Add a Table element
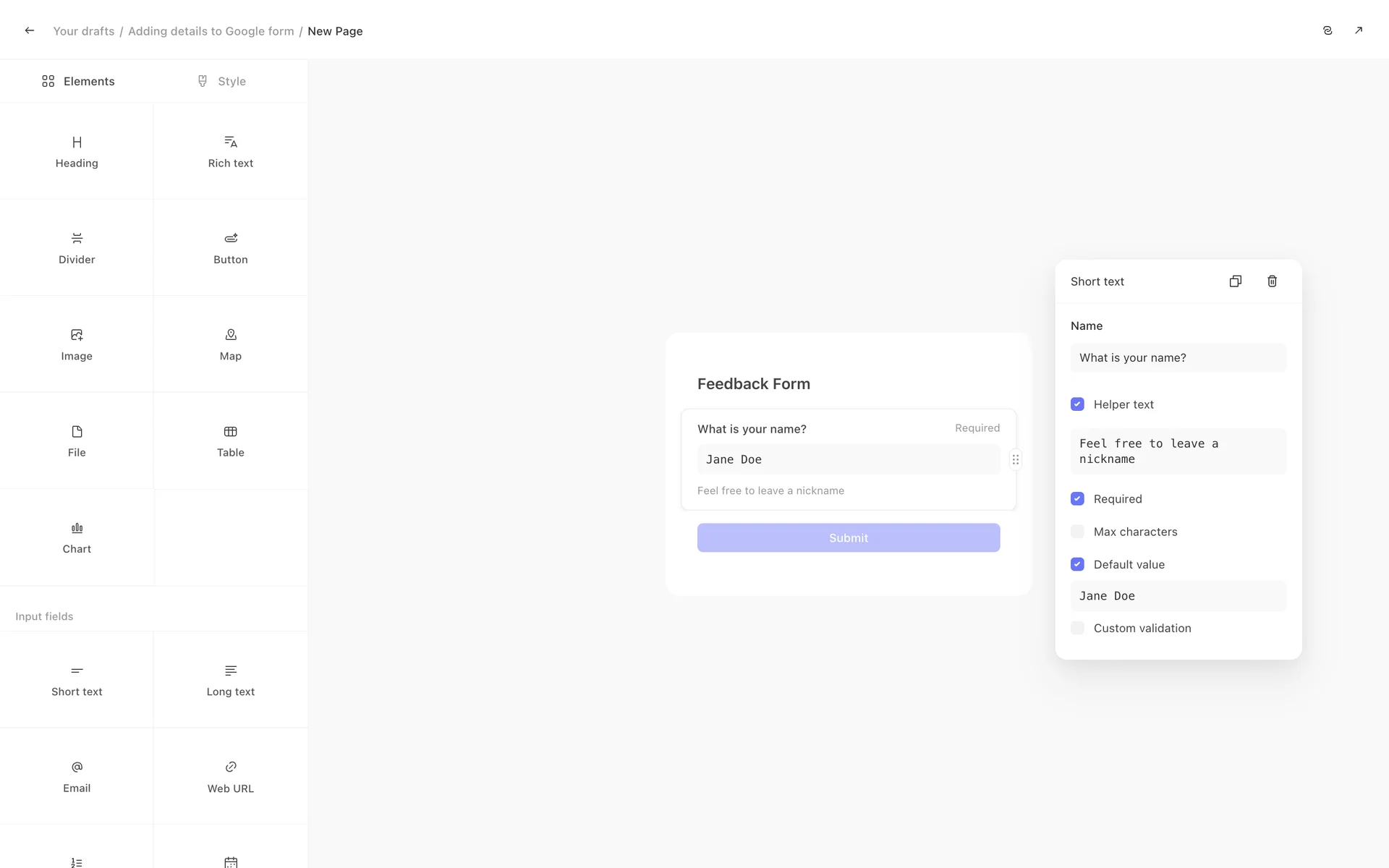 [230, 441]
